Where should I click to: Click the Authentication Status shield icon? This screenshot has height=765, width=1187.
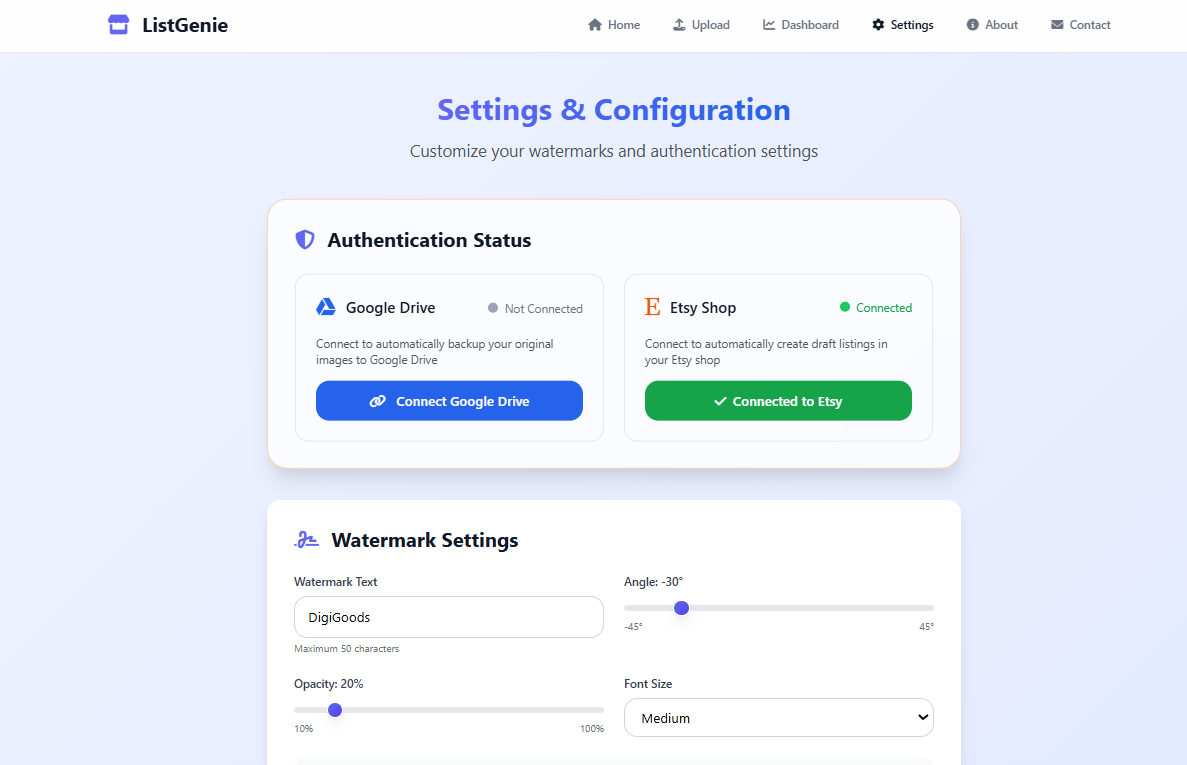(x=304, y=240)
